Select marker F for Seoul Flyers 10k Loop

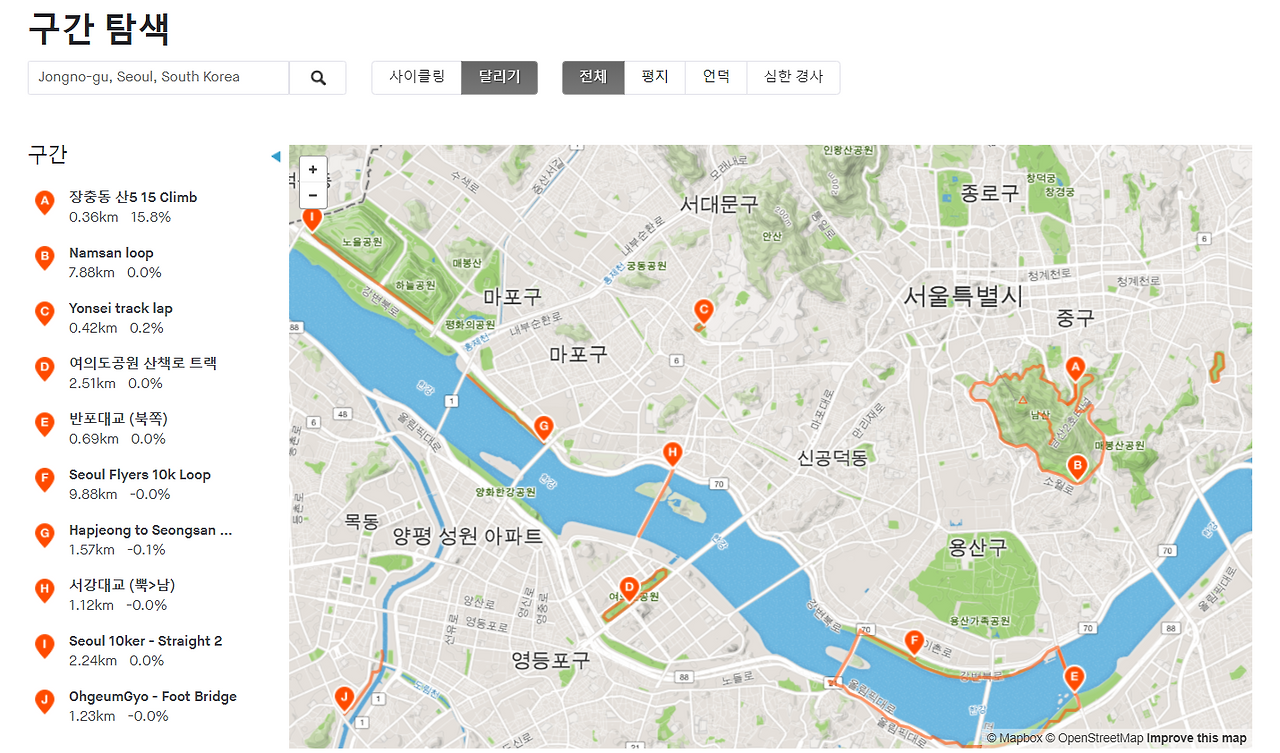(914, 642)
